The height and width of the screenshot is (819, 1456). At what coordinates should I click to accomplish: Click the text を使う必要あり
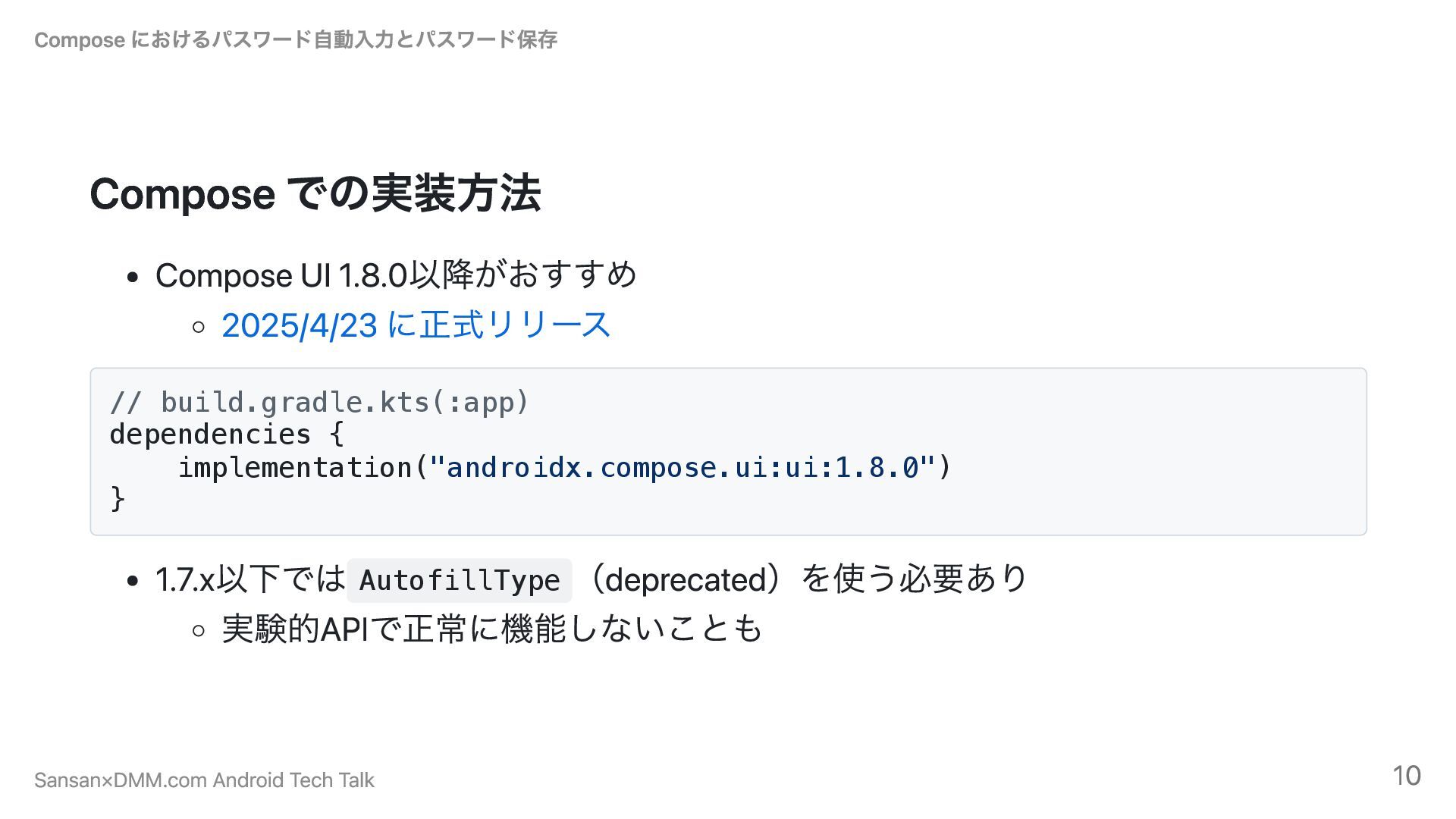click(915, 579)
